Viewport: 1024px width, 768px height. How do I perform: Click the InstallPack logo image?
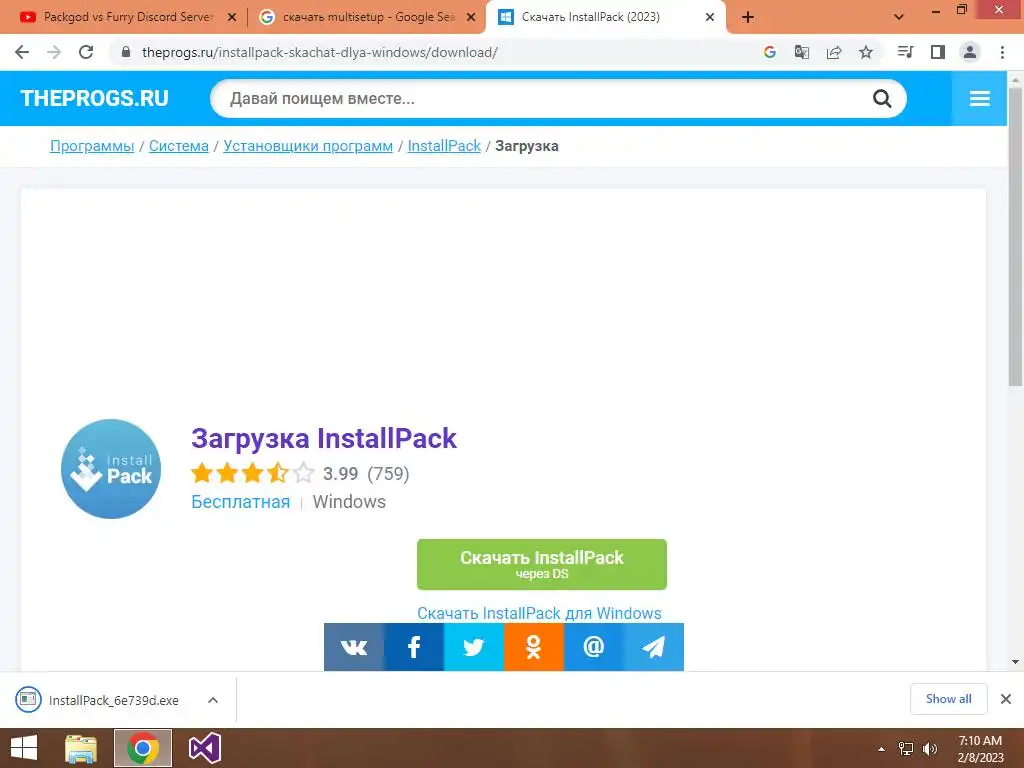111,469
